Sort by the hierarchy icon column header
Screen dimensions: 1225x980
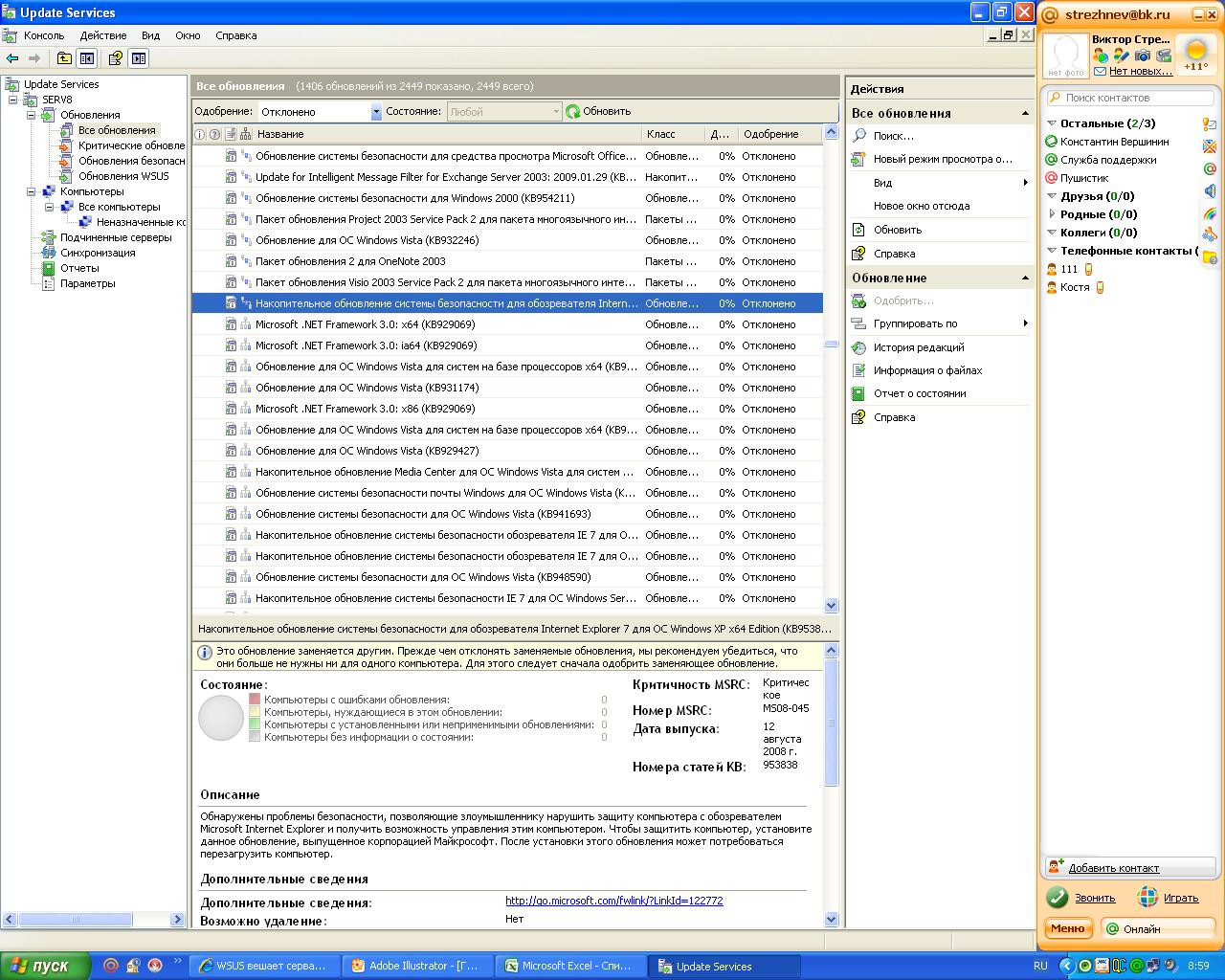point(245,134)
